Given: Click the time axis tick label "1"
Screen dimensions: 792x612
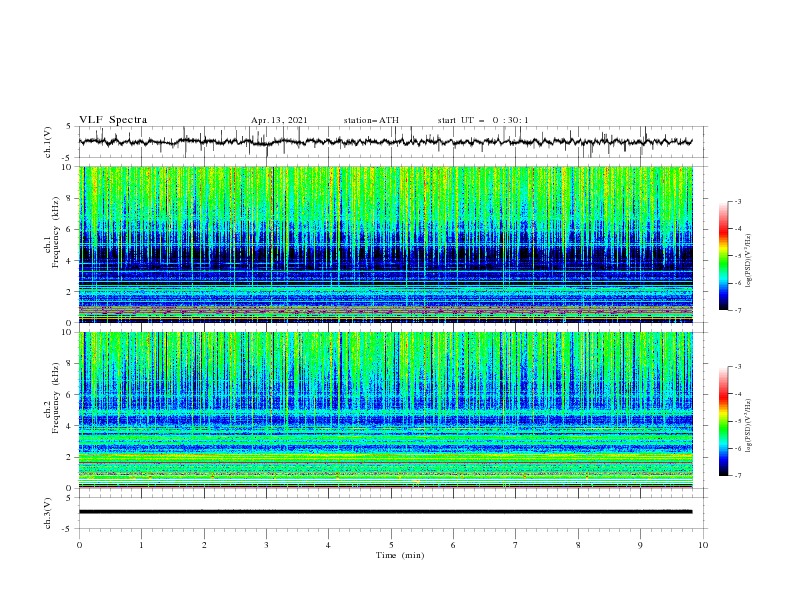Looking at the screenshot, I should [141, 545].
